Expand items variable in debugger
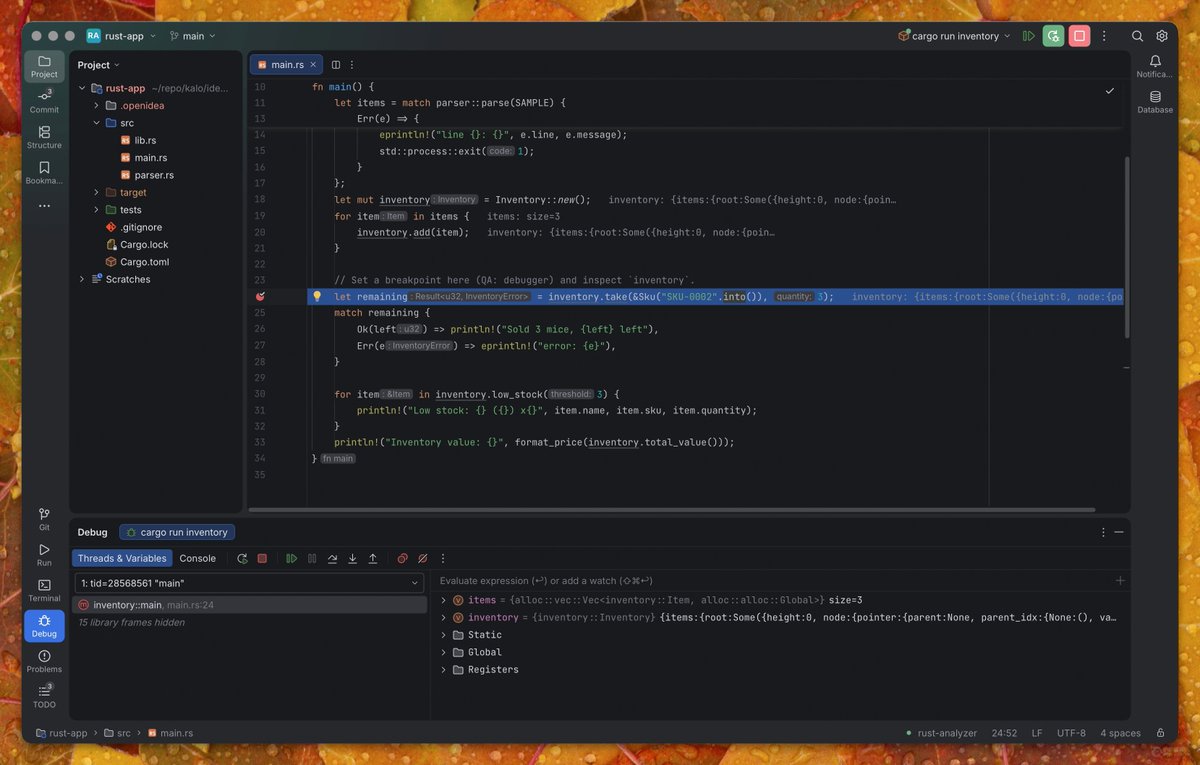This screenshot has width=1200, height=765. (x=443, y=600)
